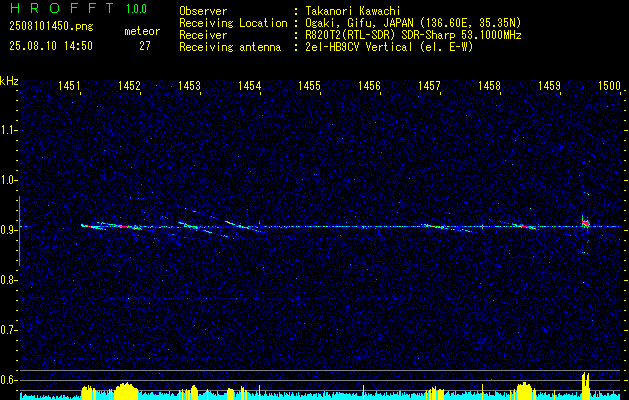Click the HROFFT program title

(63, 8)
